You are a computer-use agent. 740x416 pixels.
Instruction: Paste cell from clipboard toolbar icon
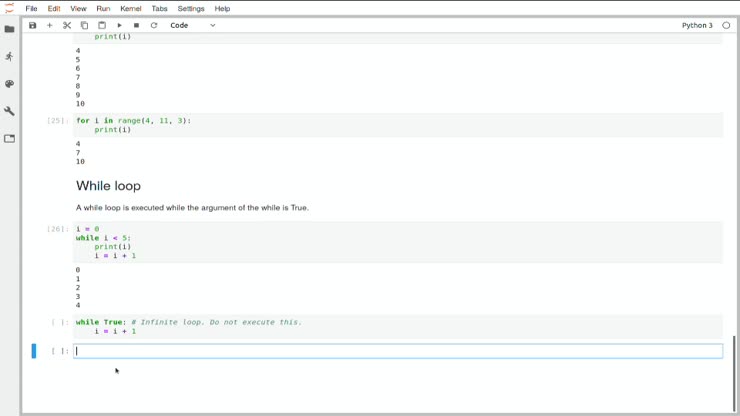tap(102, 25)
